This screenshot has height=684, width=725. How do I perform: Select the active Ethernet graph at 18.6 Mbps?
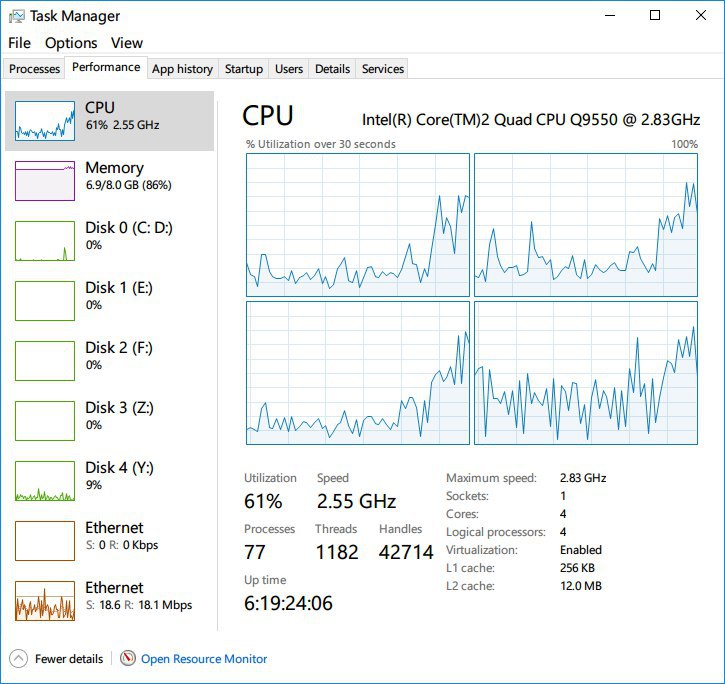click(x=45, y=600)
